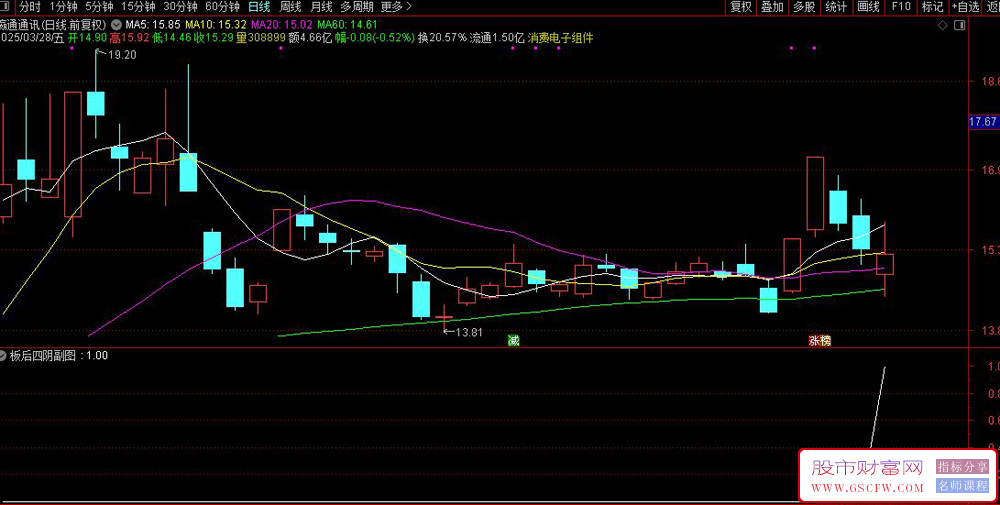The image size is (1000, 505).
Task: Click the 13.81 low price annotation
Action: [468, 332]
